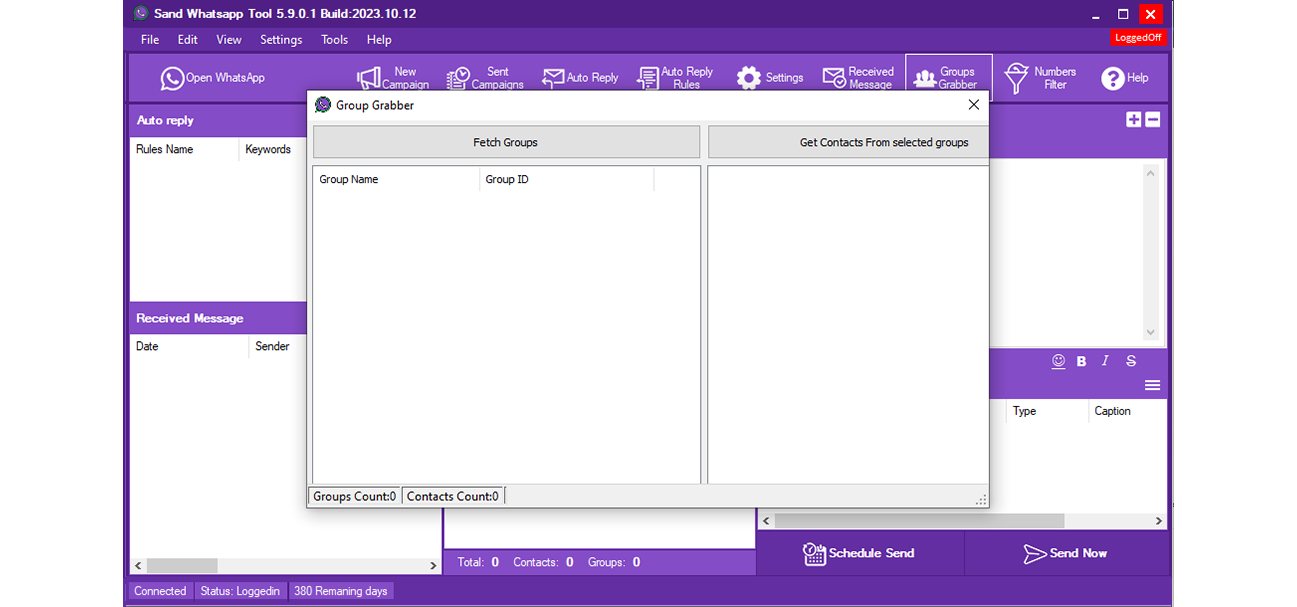The height and width of the screenshot is (607, 1297).
Task: Click the attachments list scroll-right arrow
Action: pos(1159,521)
